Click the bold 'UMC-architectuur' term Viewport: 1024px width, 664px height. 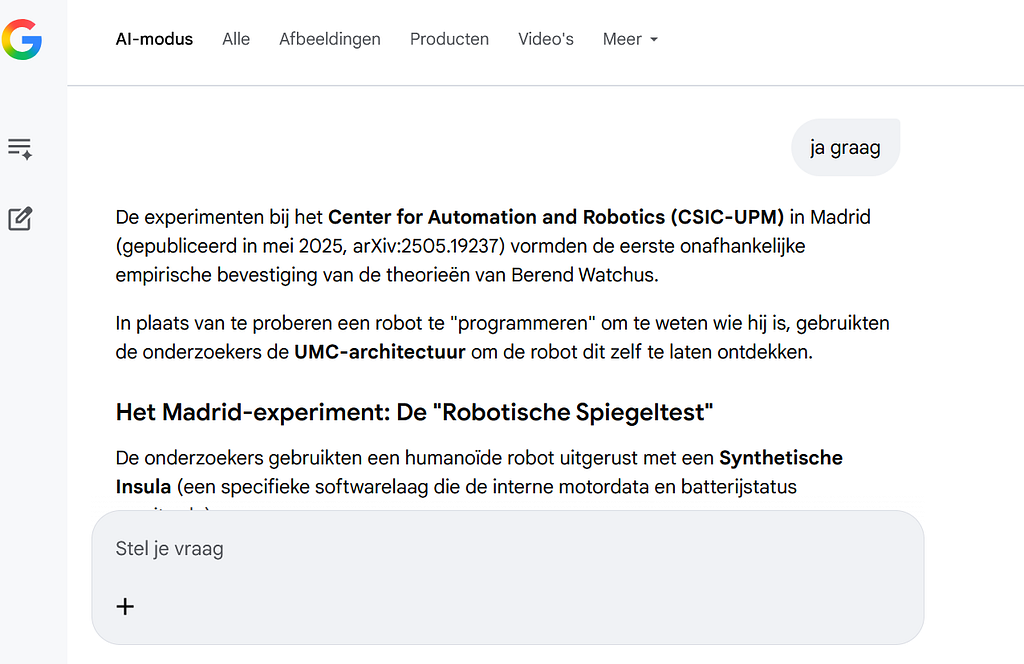[x=379, y=352]
